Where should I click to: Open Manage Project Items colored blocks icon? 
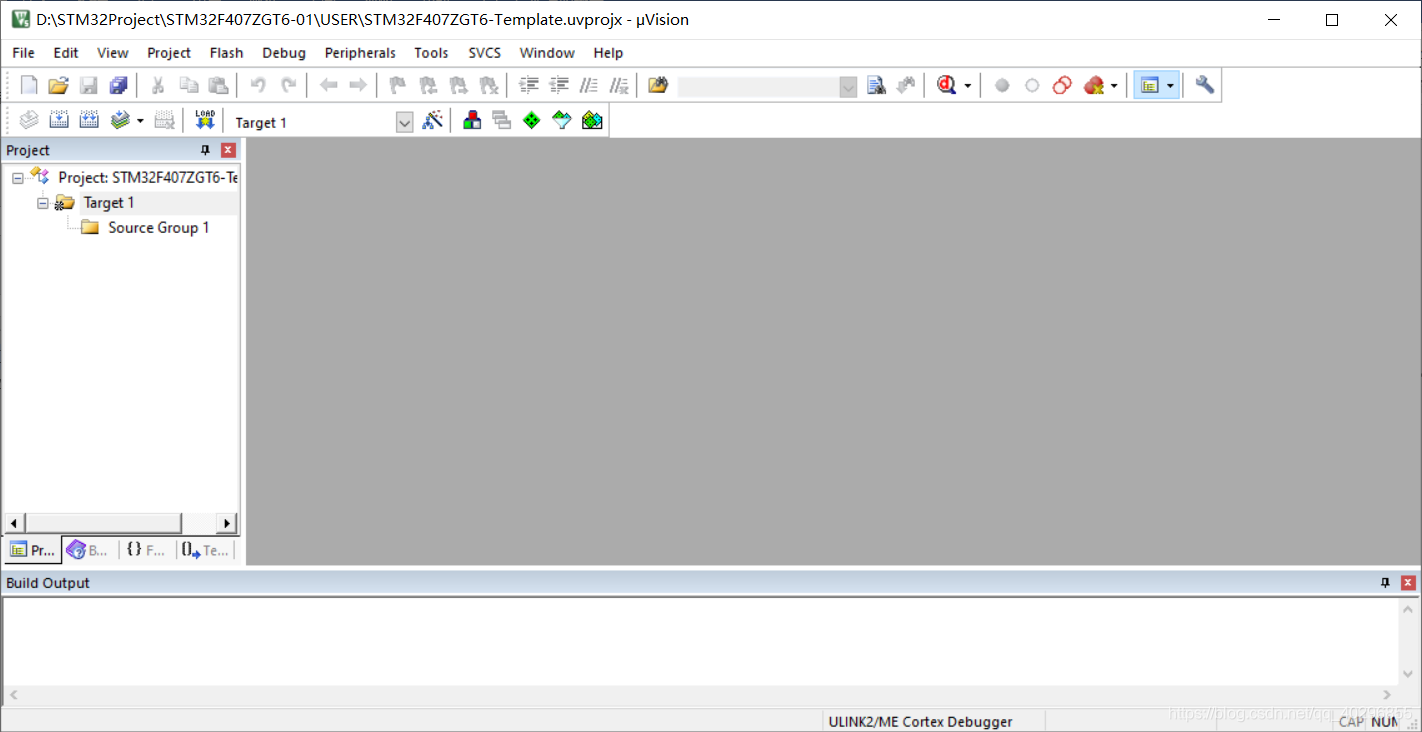click(473, 121)
